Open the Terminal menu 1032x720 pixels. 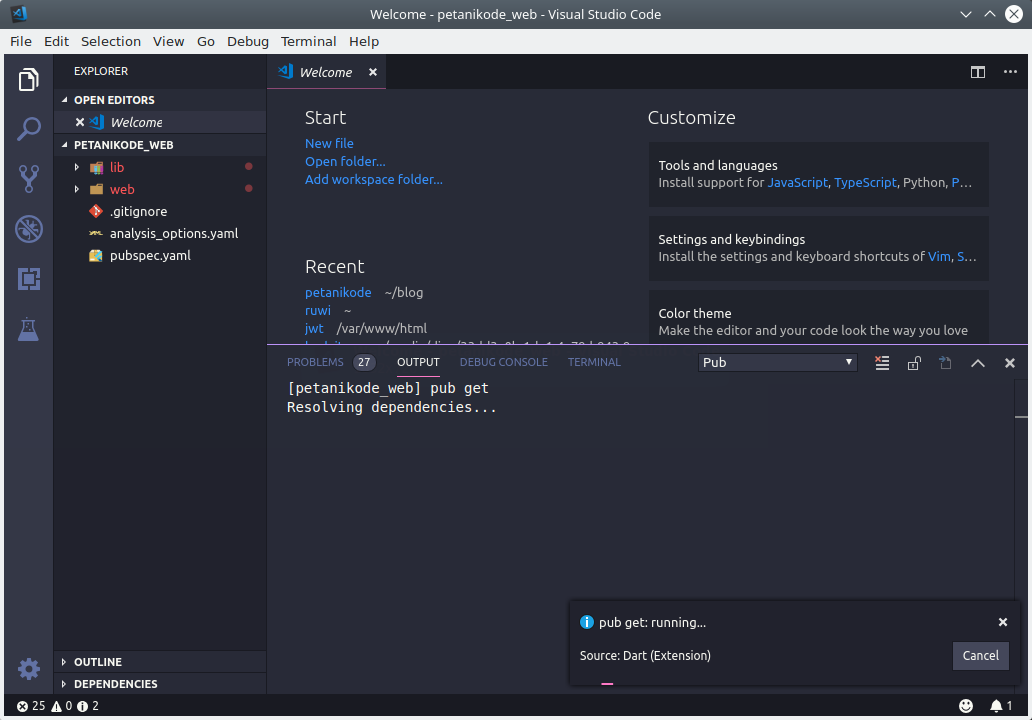pos(308,41)
